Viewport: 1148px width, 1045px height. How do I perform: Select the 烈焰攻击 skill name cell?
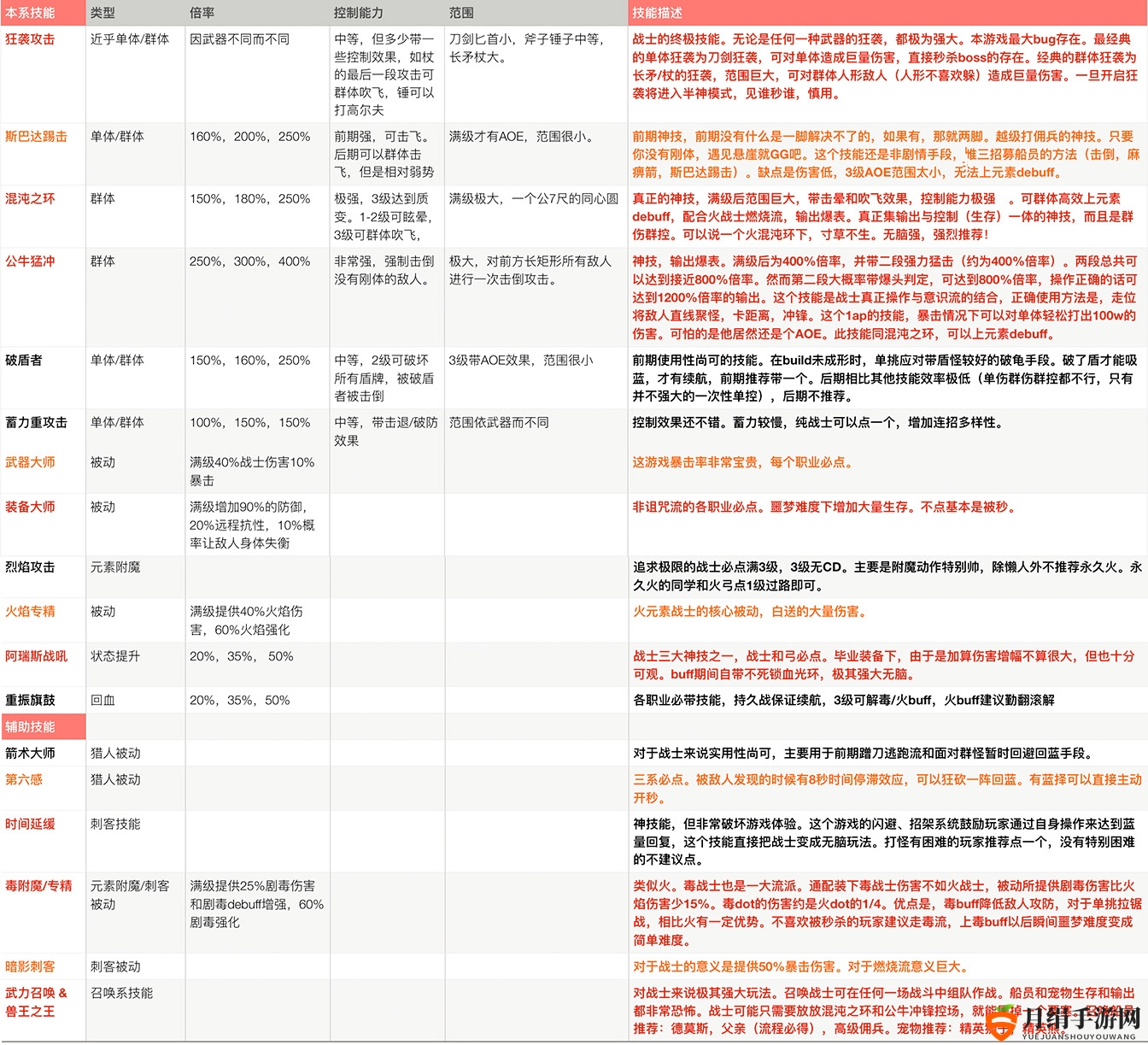pos(43,576)
